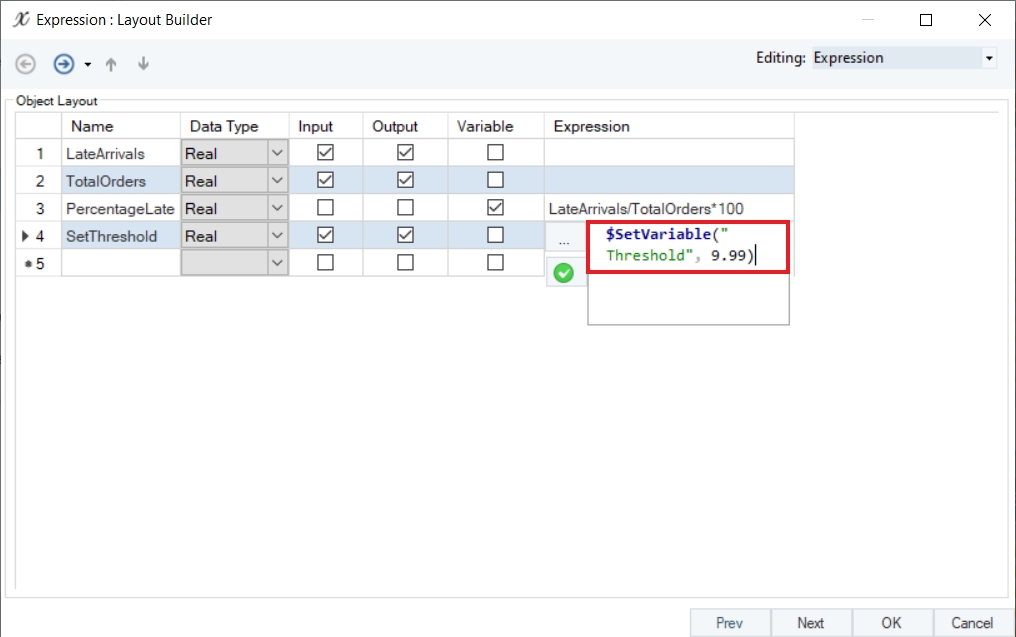
Task: Open the forward arrow's dropdown caret
Action: pyautogui.click(x=88, y=65)
